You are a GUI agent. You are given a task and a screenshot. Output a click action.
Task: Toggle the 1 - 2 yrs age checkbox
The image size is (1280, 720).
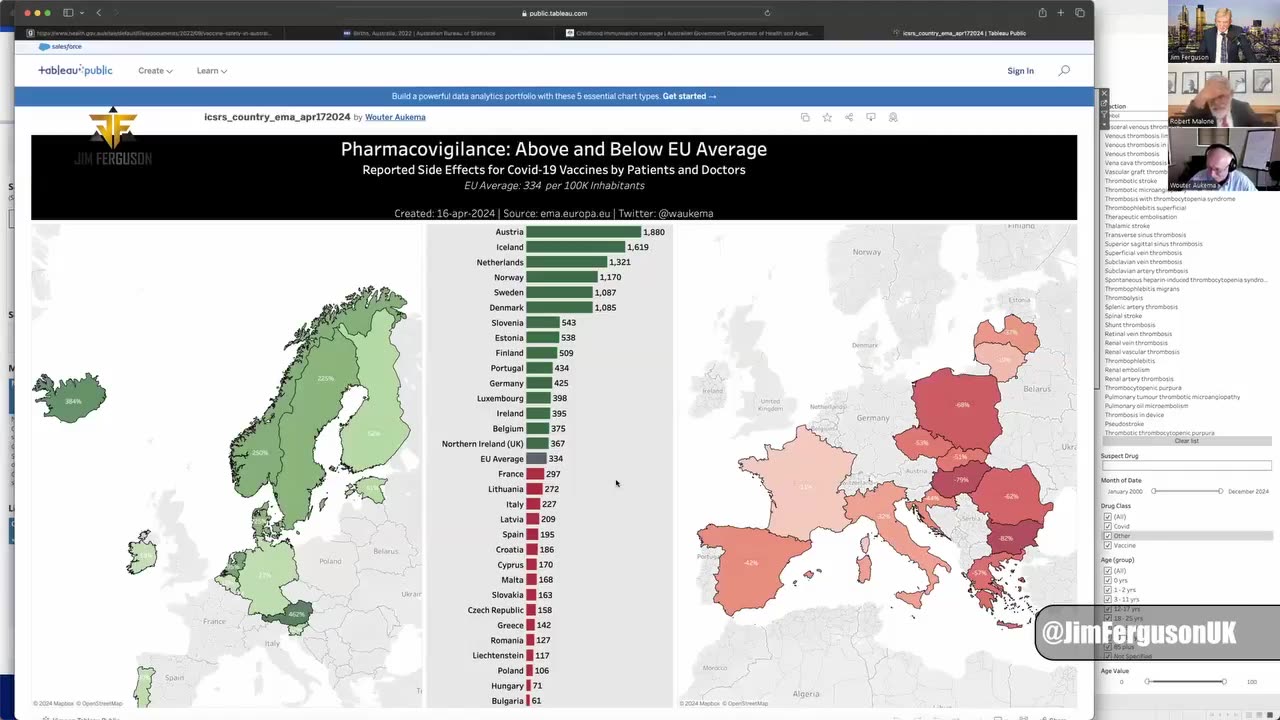coord(1107,590)
